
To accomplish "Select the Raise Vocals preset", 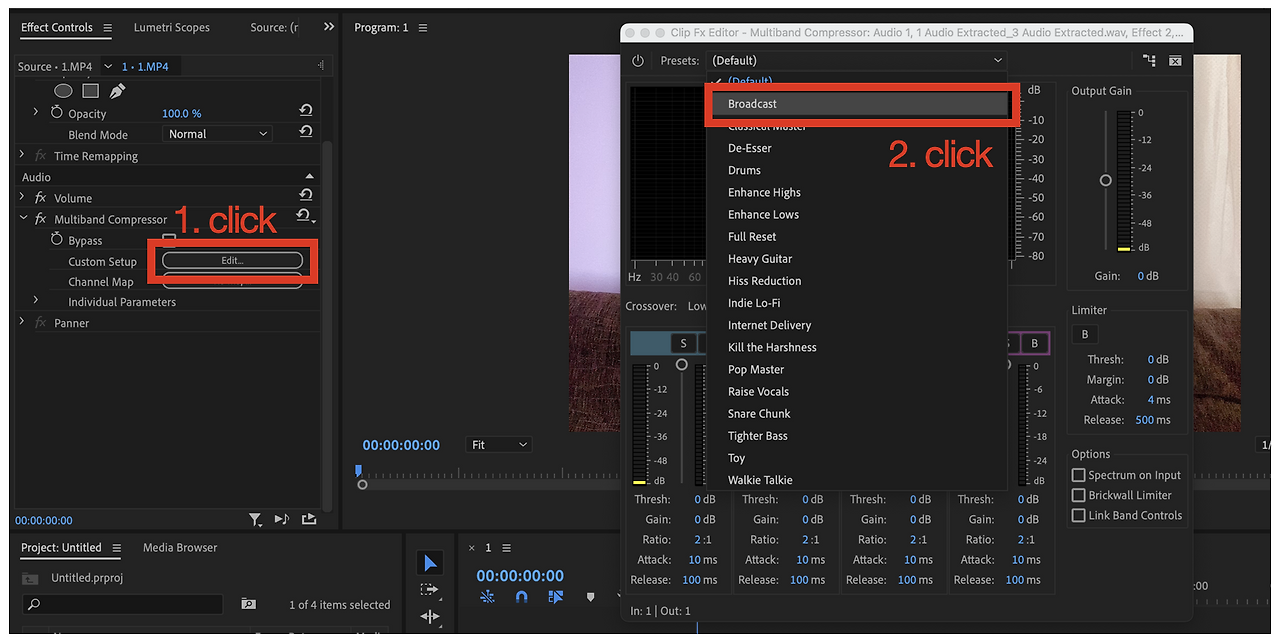I will click(x=857, y=391).
